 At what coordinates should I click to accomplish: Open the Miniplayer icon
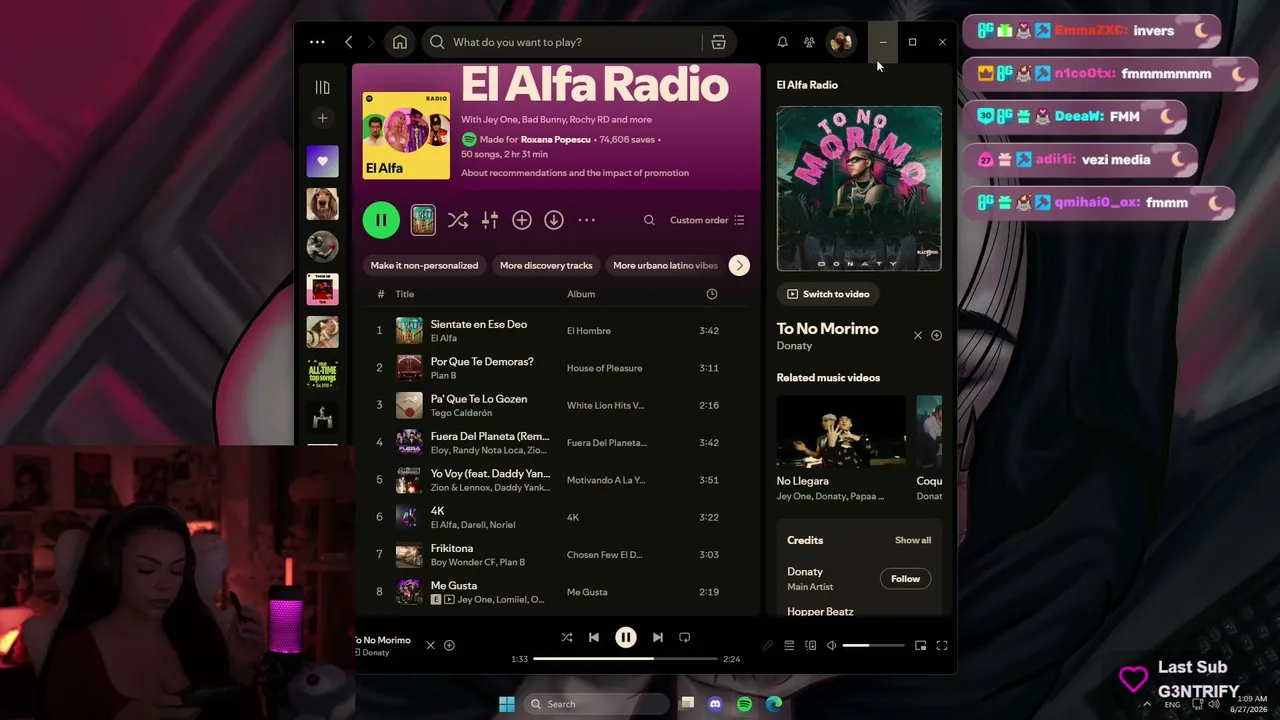921,645
